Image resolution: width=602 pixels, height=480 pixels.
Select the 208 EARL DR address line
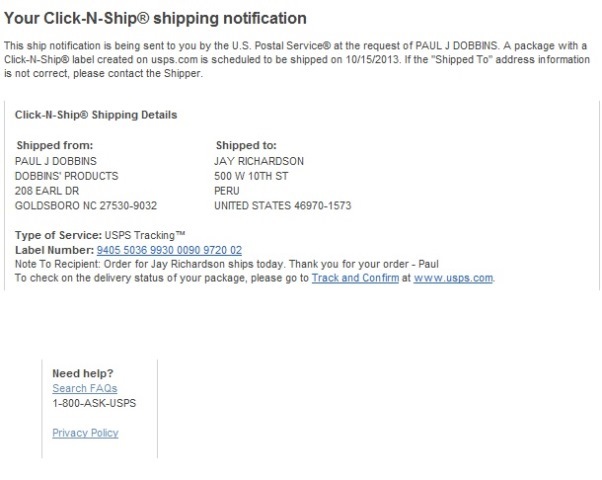(x=47, y=191)
